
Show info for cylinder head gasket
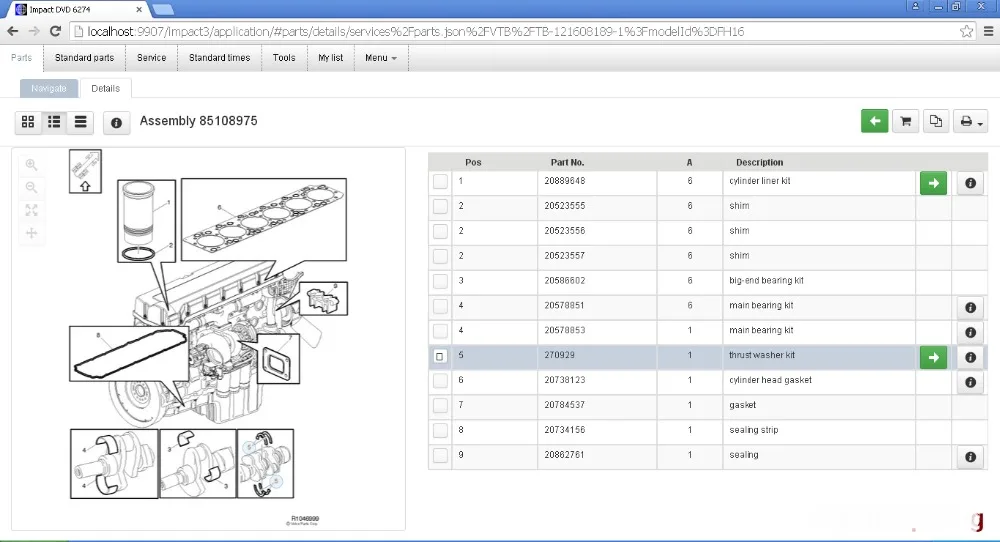(x=970, y=383)
